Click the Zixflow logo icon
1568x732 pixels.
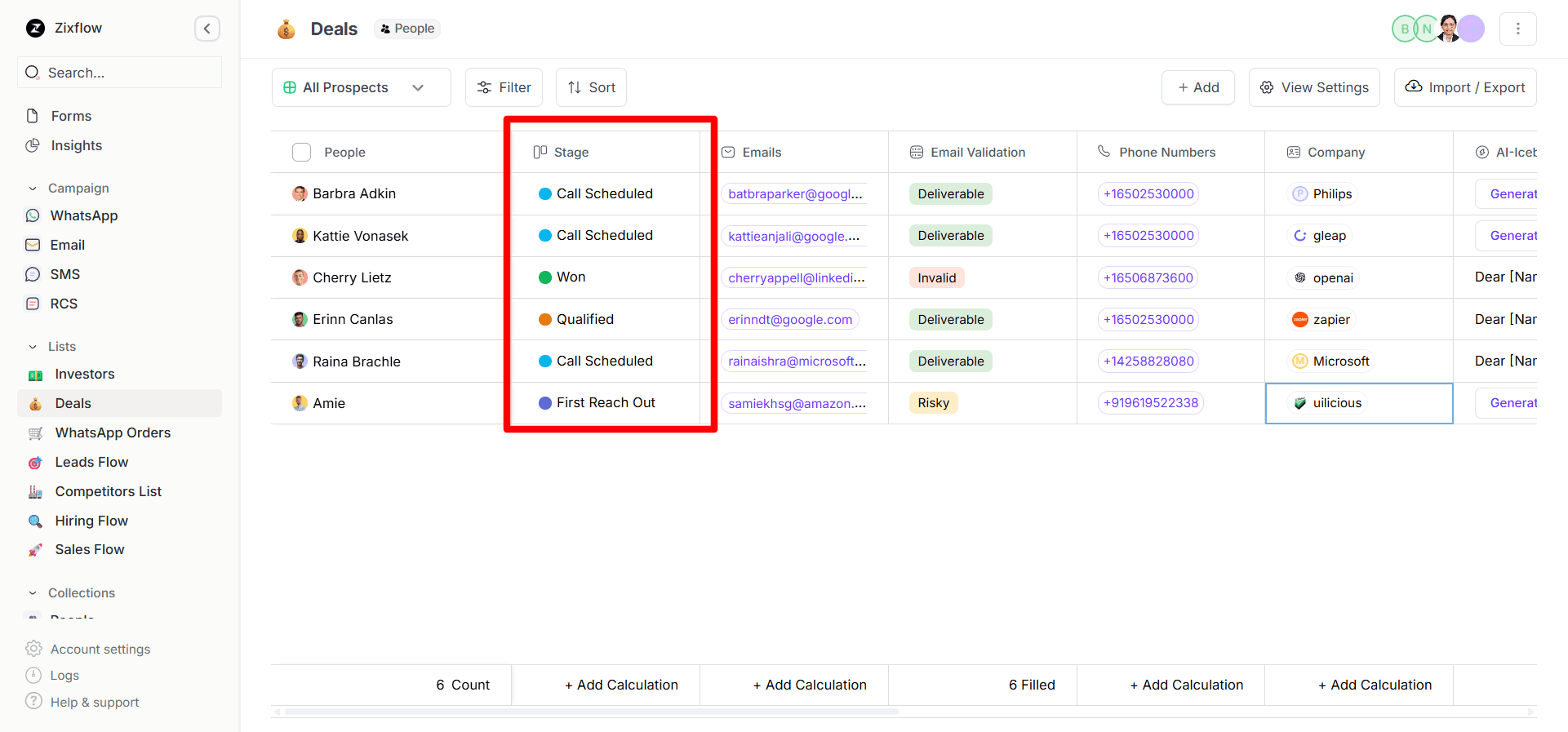click(35, 29)
